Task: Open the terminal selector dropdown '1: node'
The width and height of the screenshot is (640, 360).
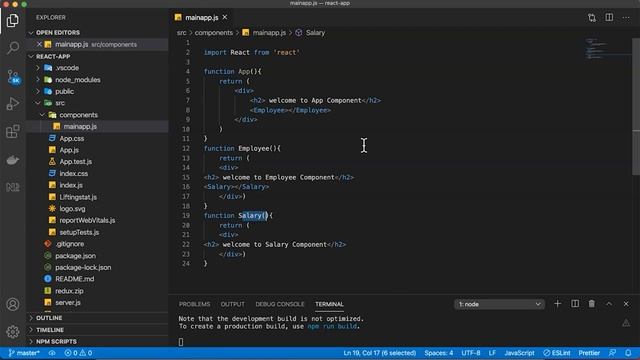Action: [499, 304]
